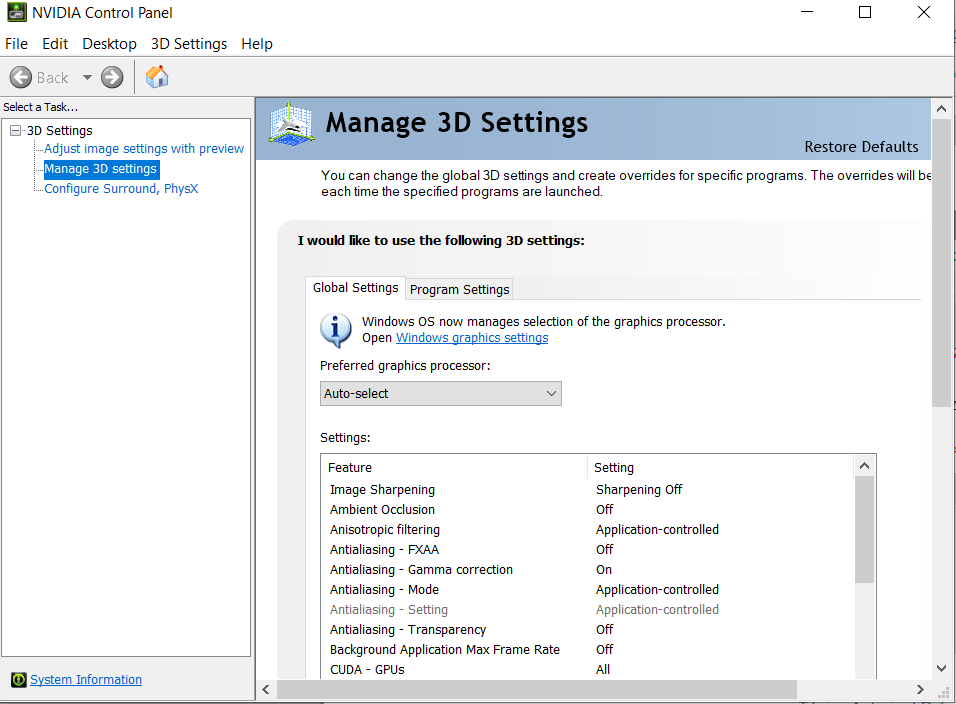Viewport: 956px width, 704px height.
Task: Click the NVIDIA System Information icon
Action: [x=19, y=679]
